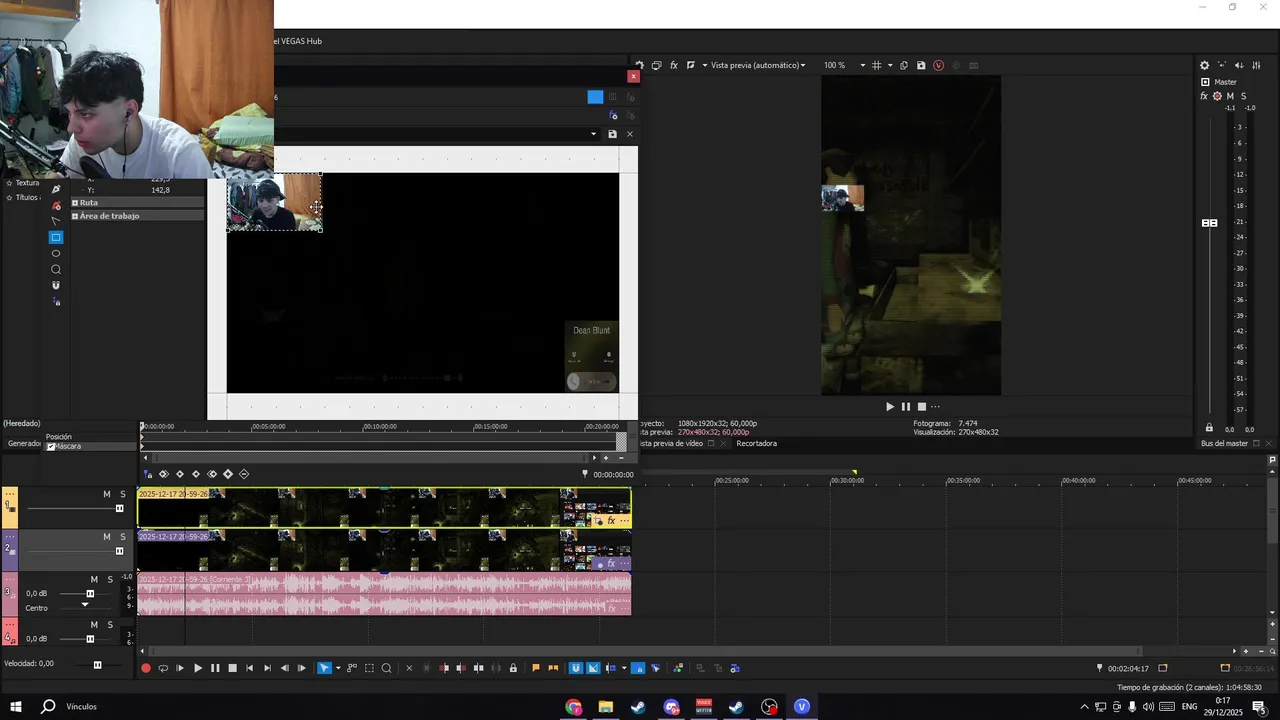Click Play in the main transport bar

(198, 668)
